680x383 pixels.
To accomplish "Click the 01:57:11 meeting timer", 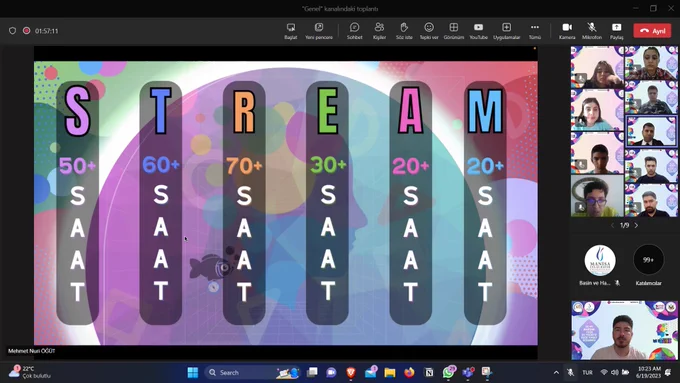I will (x=46, y=31).
